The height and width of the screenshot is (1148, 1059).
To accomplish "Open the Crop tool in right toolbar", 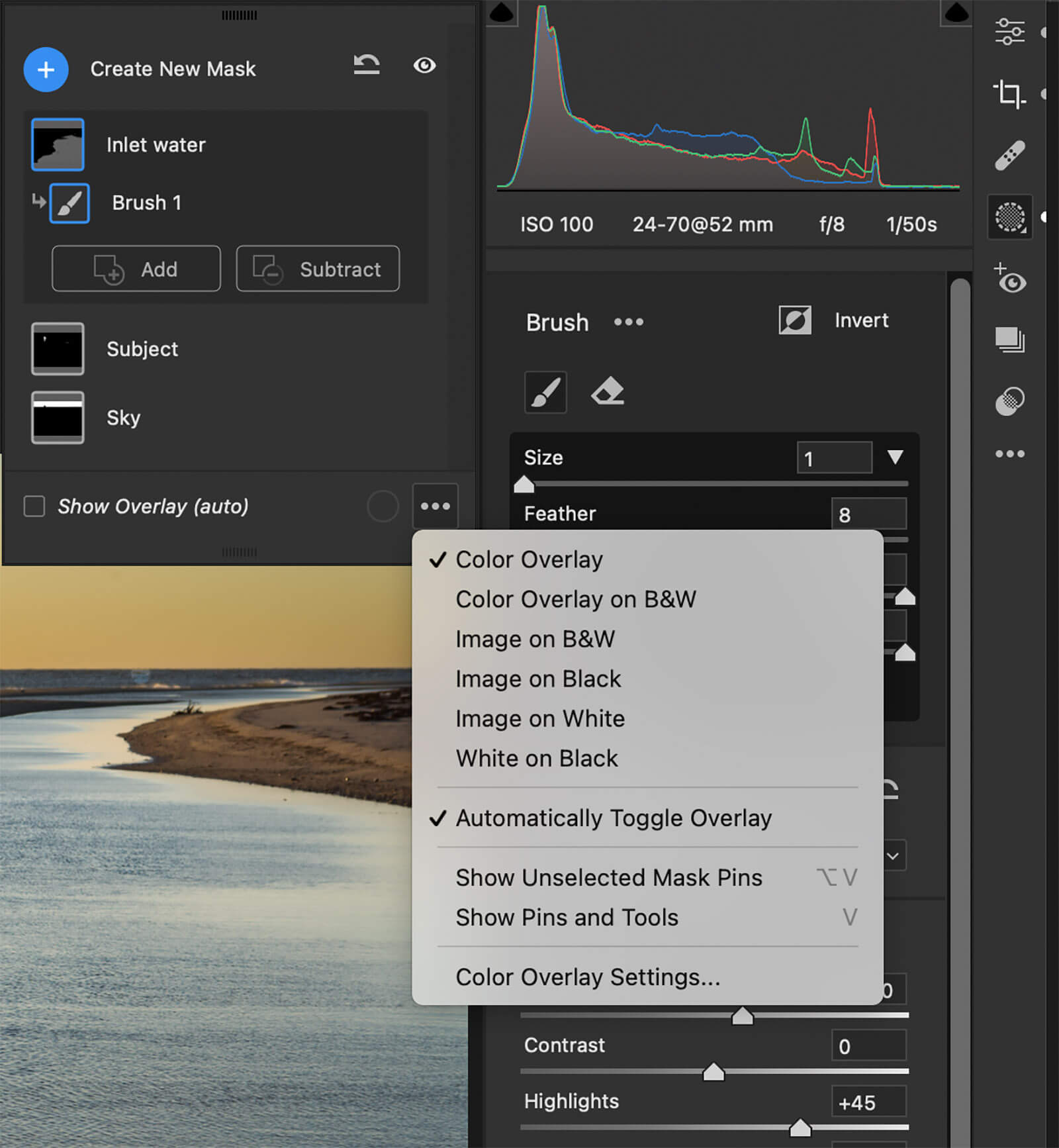I will tap(1009, 93).
